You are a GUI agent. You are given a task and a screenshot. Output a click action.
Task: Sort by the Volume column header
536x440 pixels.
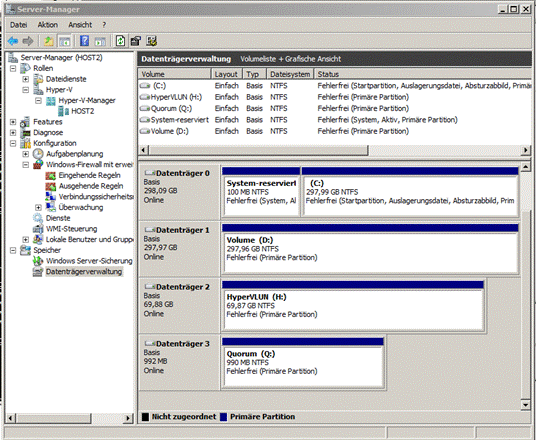coord(175,74)
